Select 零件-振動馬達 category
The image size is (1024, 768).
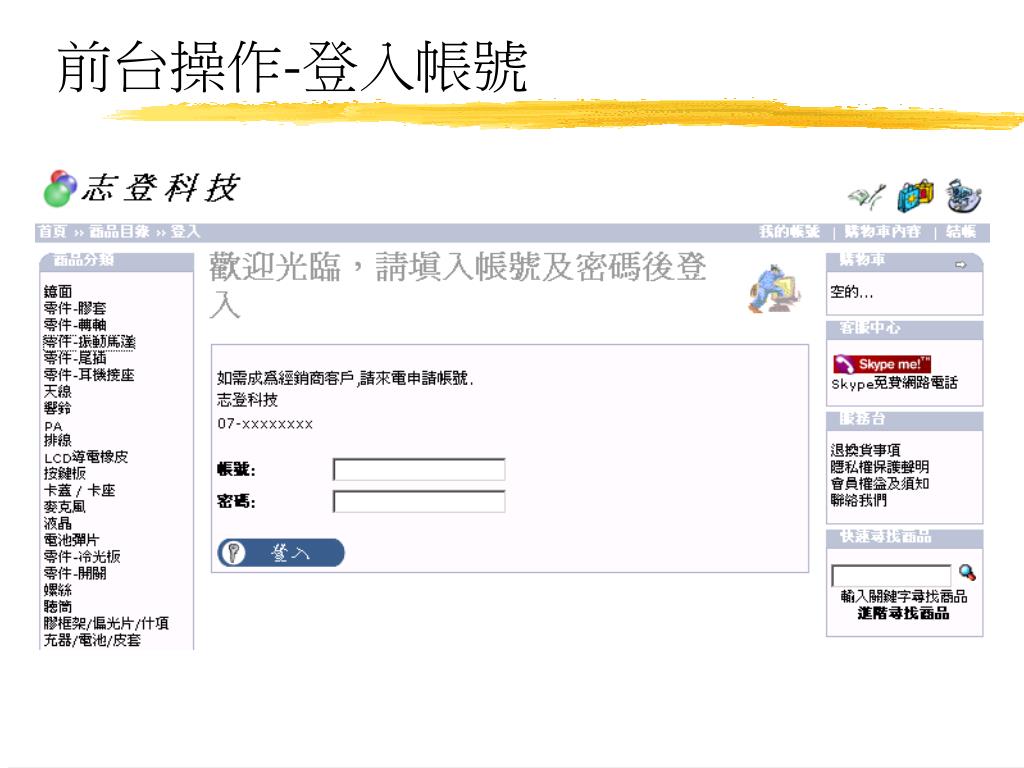pos(89,342)
